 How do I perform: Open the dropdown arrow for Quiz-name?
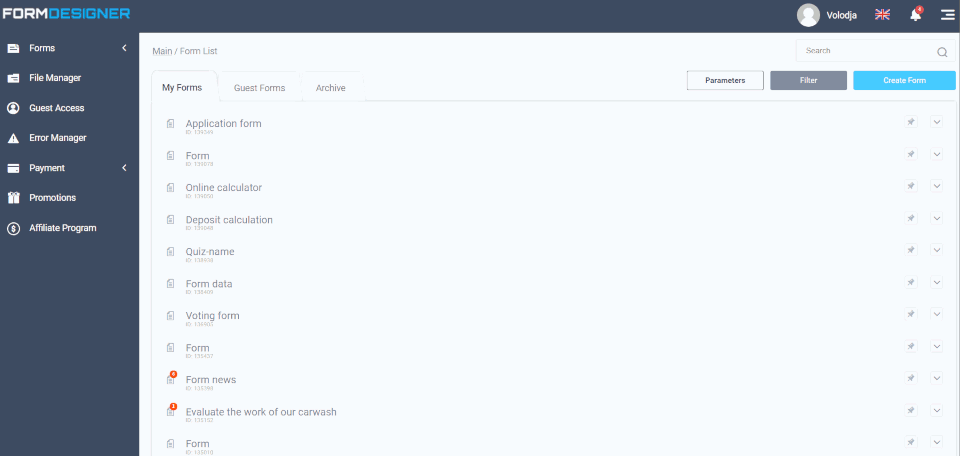(937, 250)
